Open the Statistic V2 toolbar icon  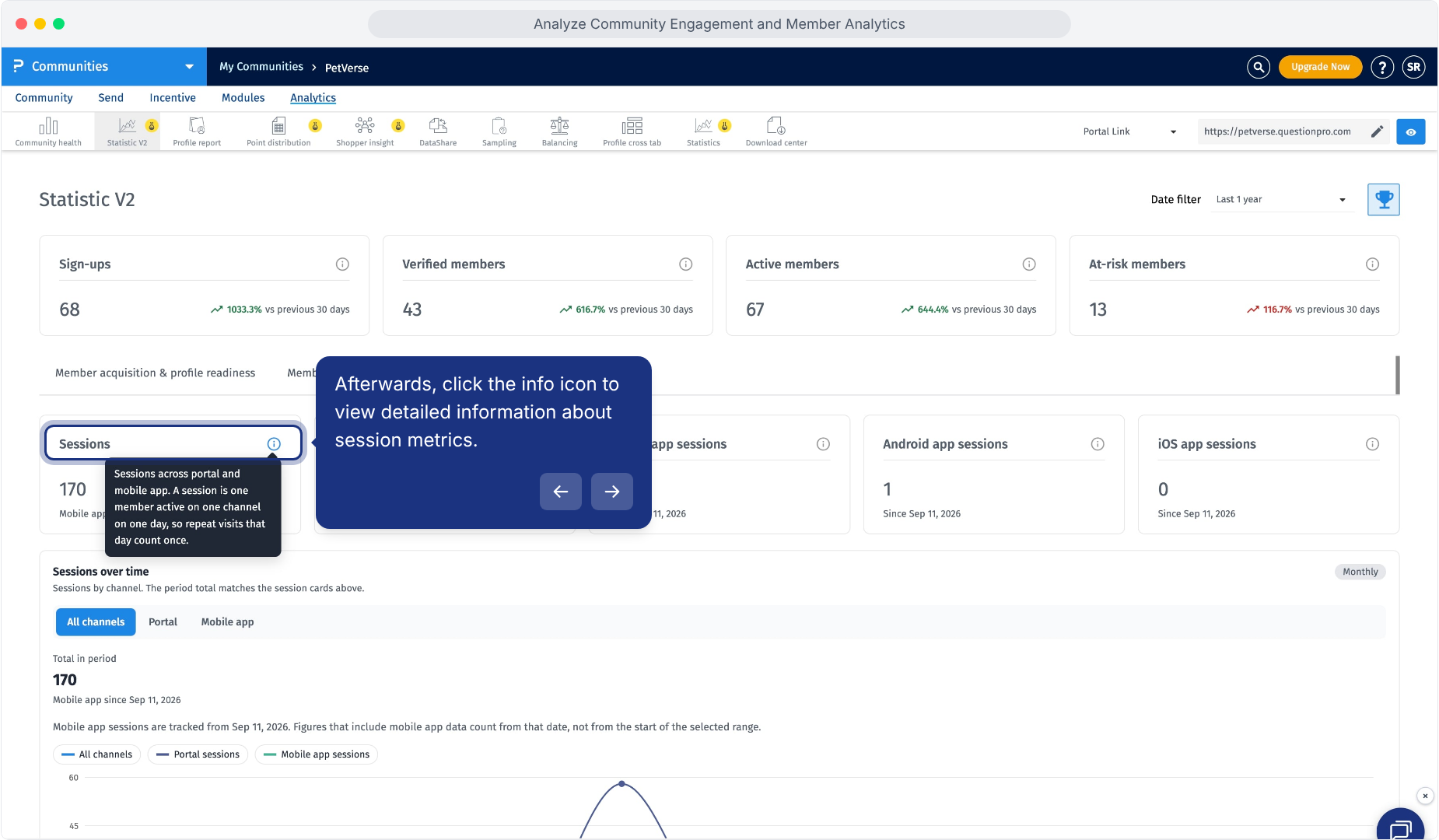click(127, 131)
